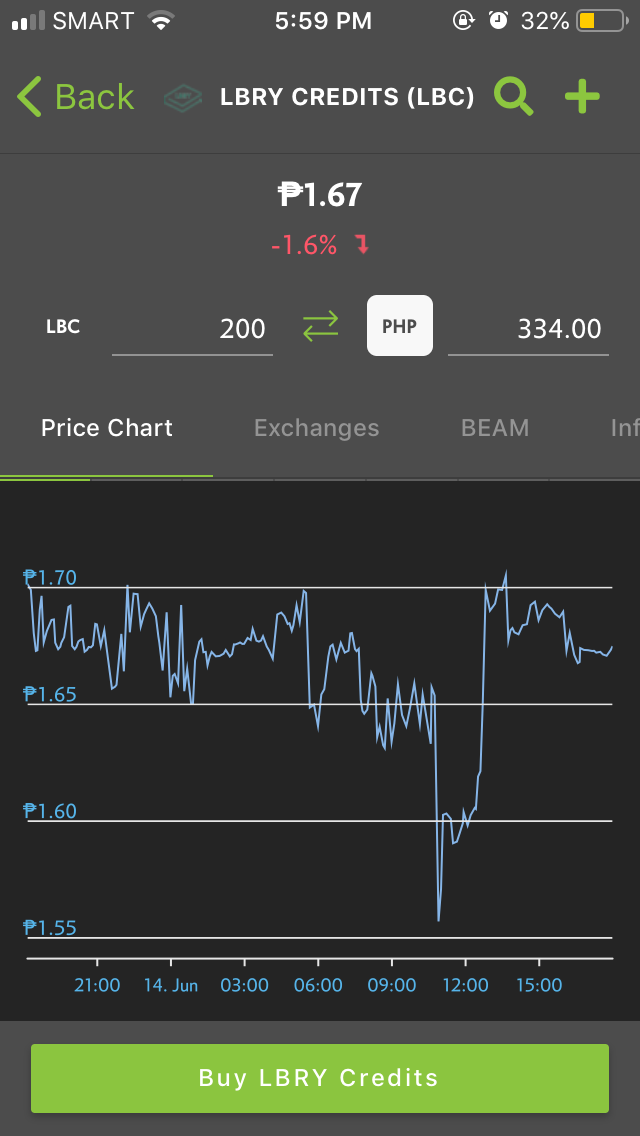
Task: Tap the Buy LBRY Credits button
Action: pos(320,1078)
